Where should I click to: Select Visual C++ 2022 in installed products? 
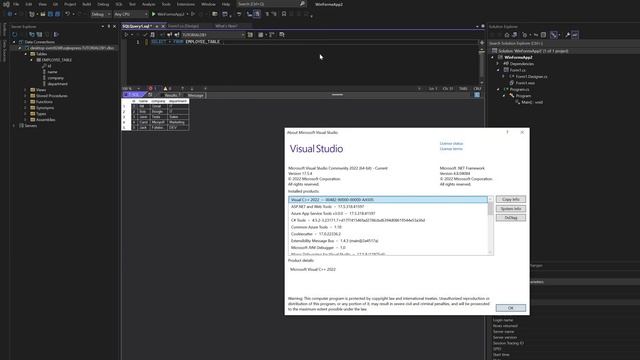point(388,200)
